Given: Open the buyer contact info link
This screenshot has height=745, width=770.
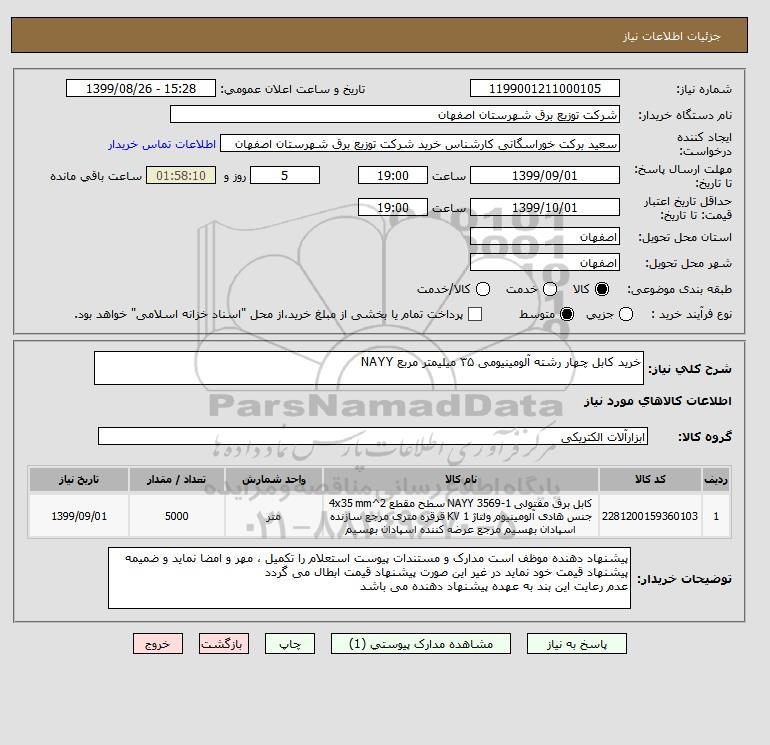Looking at the screenshot, I should (x=162, y=144).
